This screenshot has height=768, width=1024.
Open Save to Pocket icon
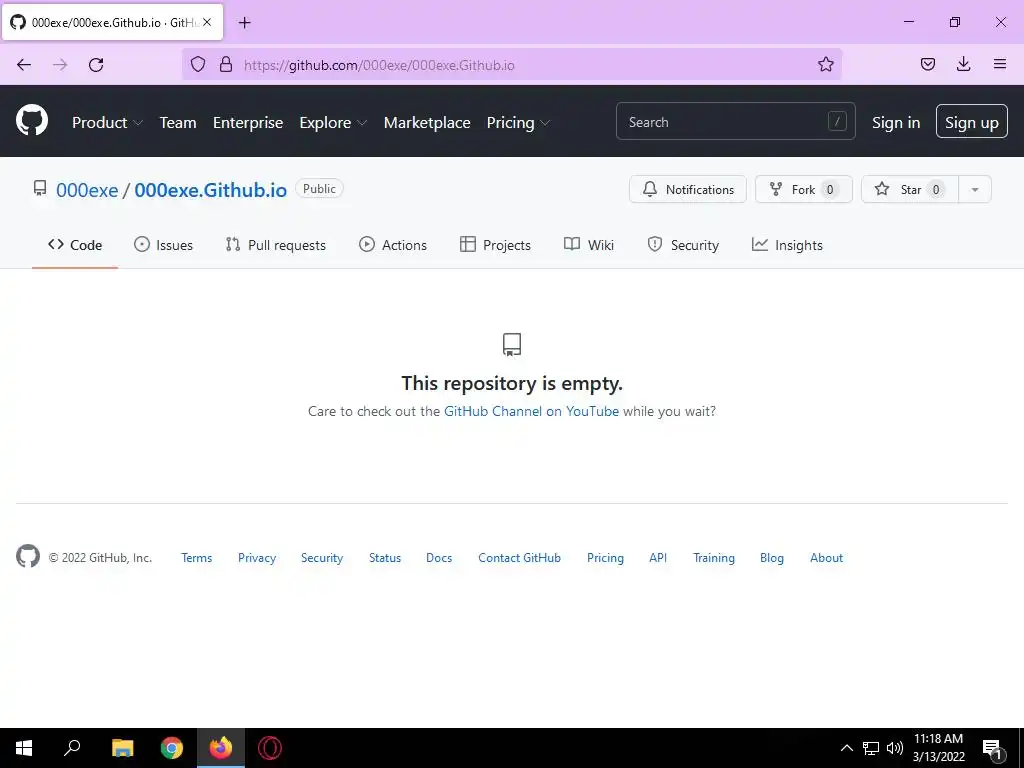[927, 64]
